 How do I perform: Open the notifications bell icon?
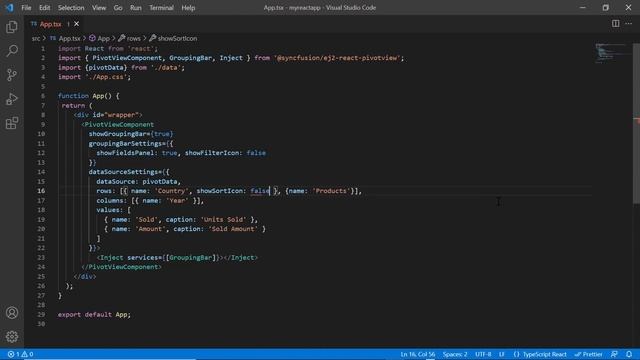(629, 354)
